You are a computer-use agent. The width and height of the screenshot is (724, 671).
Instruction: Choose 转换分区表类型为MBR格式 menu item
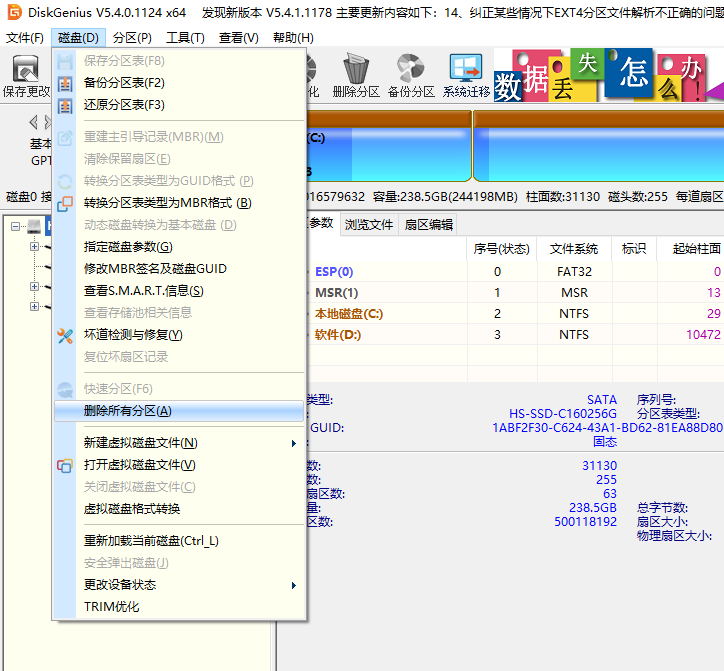point(167,203)
